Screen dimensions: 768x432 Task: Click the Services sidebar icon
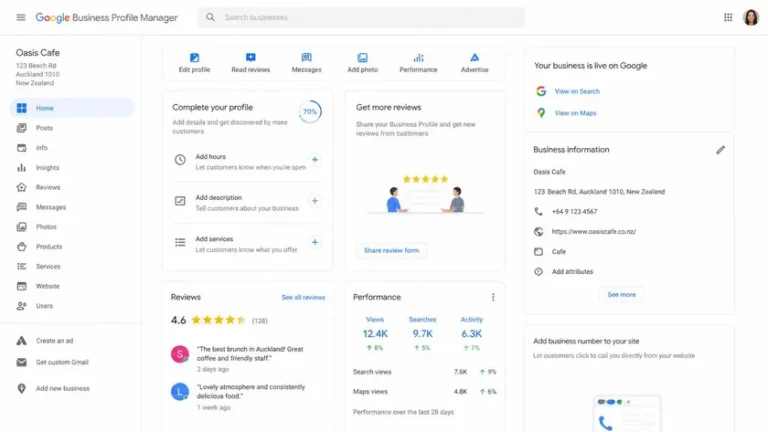(22, 266)
